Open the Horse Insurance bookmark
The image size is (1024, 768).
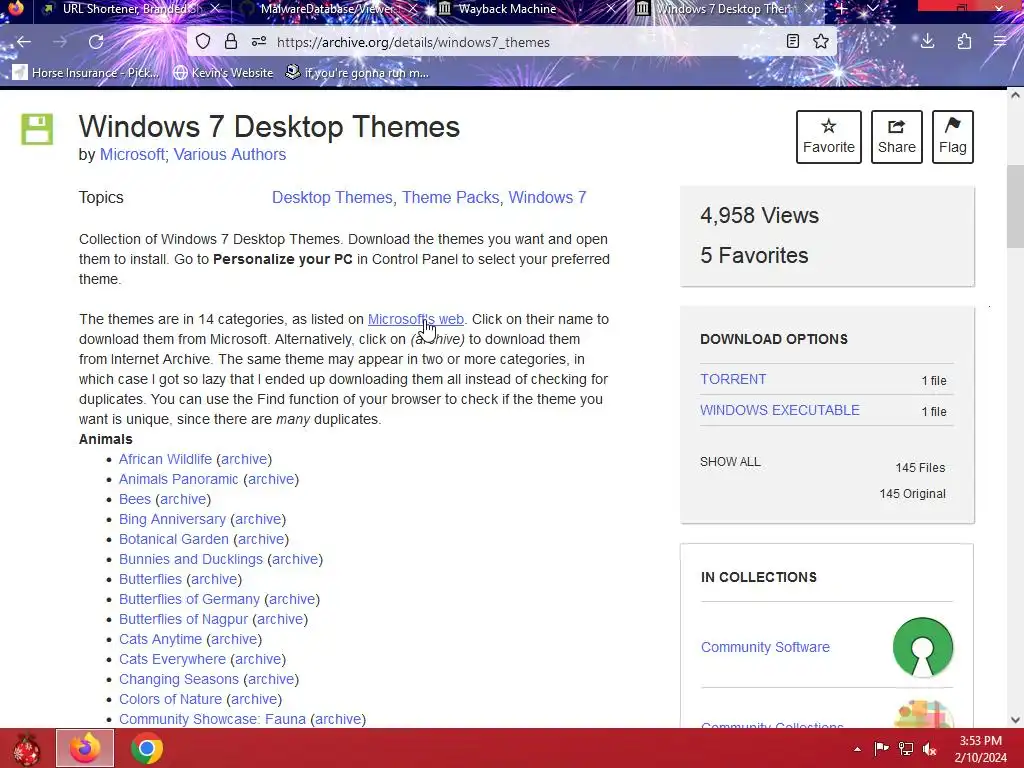point(86,72)
